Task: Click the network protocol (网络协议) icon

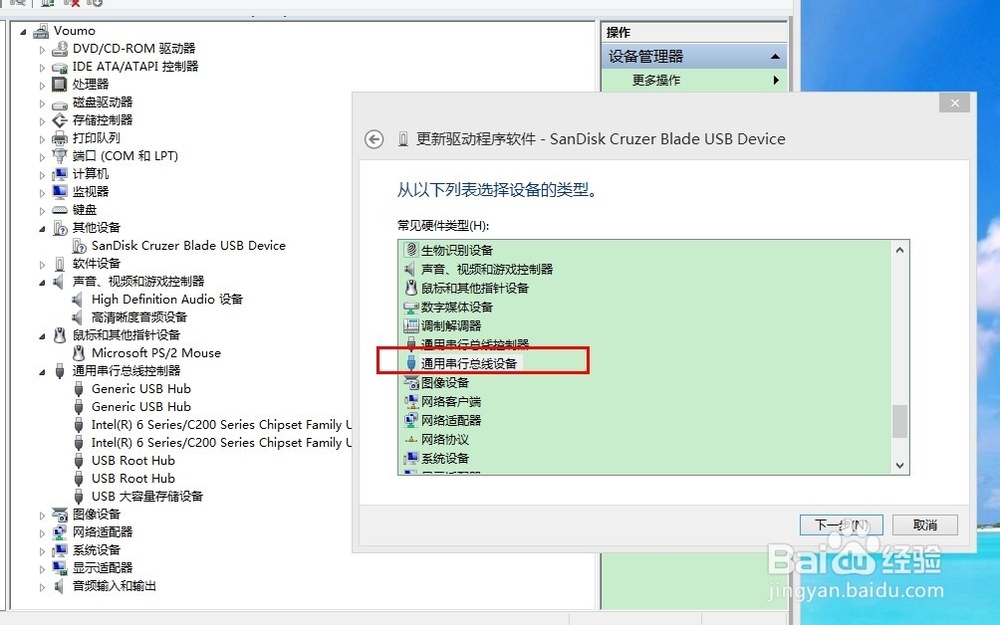Action: point(411,439)
